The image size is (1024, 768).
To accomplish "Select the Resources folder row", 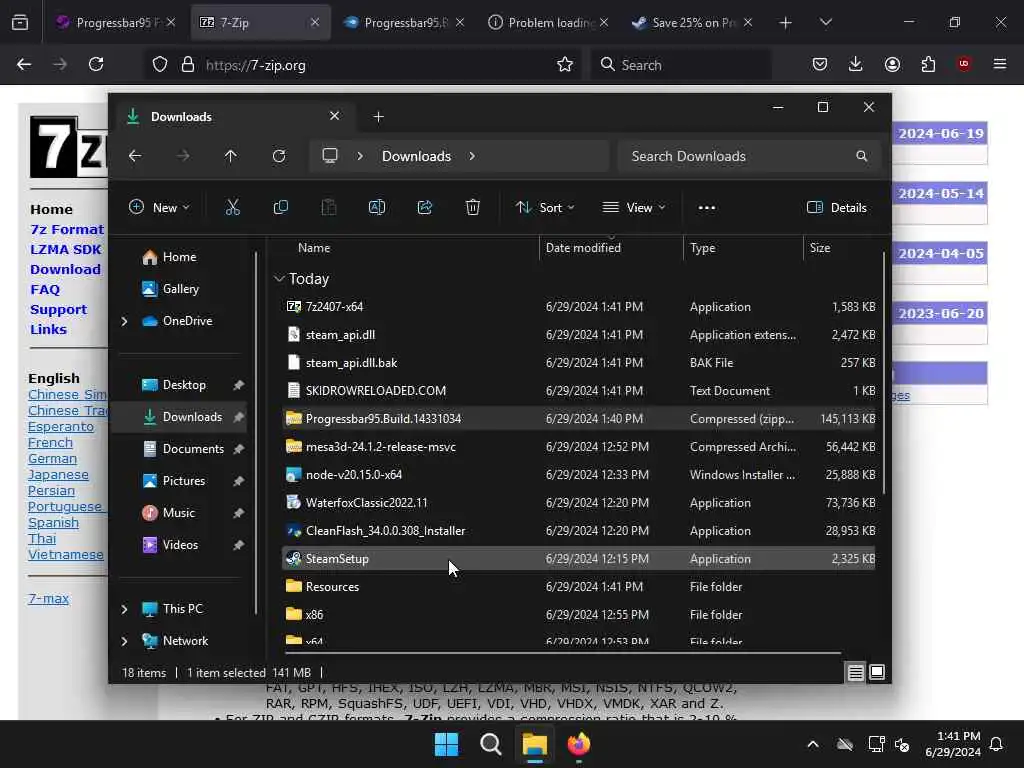I will [x=579, y=586].
